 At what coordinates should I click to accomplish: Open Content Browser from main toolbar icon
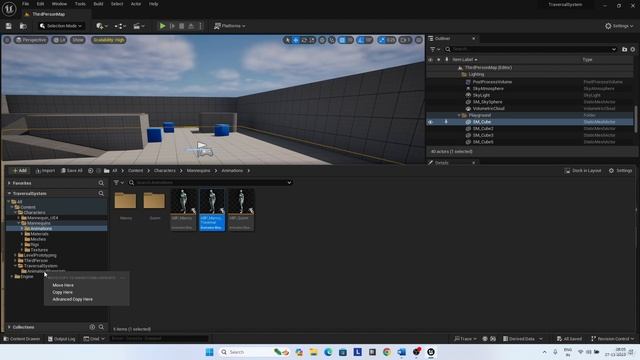[23, 26]
